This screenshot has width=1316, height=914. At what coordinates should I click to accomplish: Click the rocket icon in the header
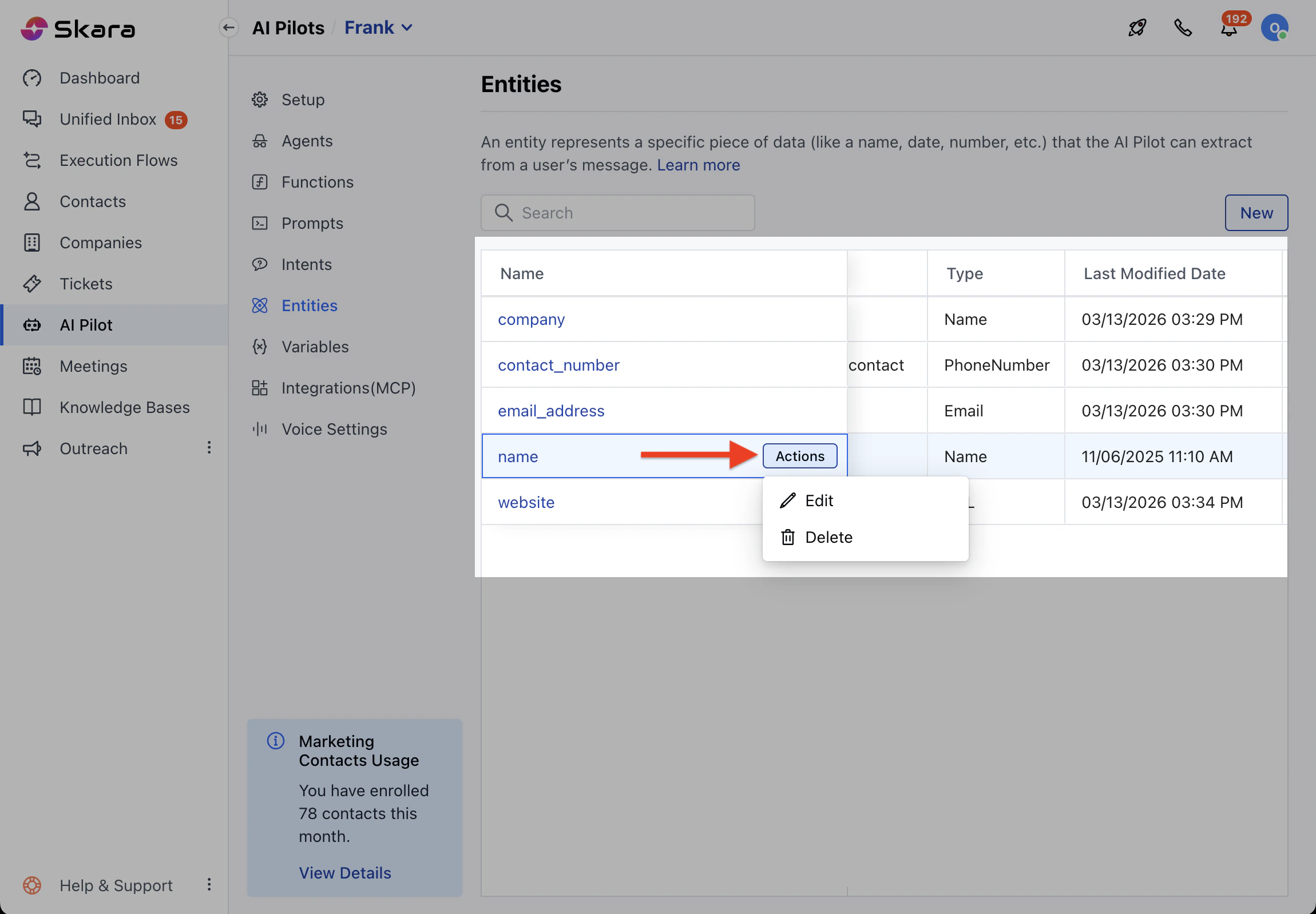point(1137,27)
